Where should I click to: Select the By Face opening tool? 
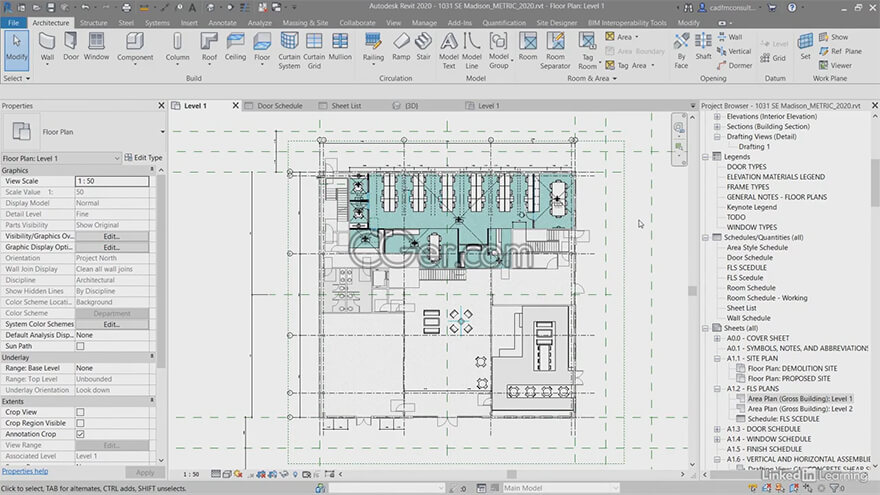tap(681, 51)
